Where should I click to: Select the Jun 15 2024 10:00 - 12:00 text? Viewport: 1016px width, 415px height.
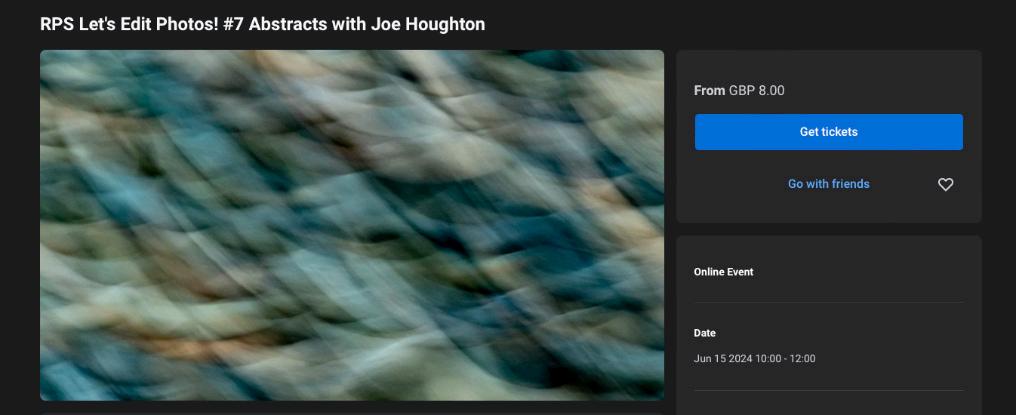754,358
